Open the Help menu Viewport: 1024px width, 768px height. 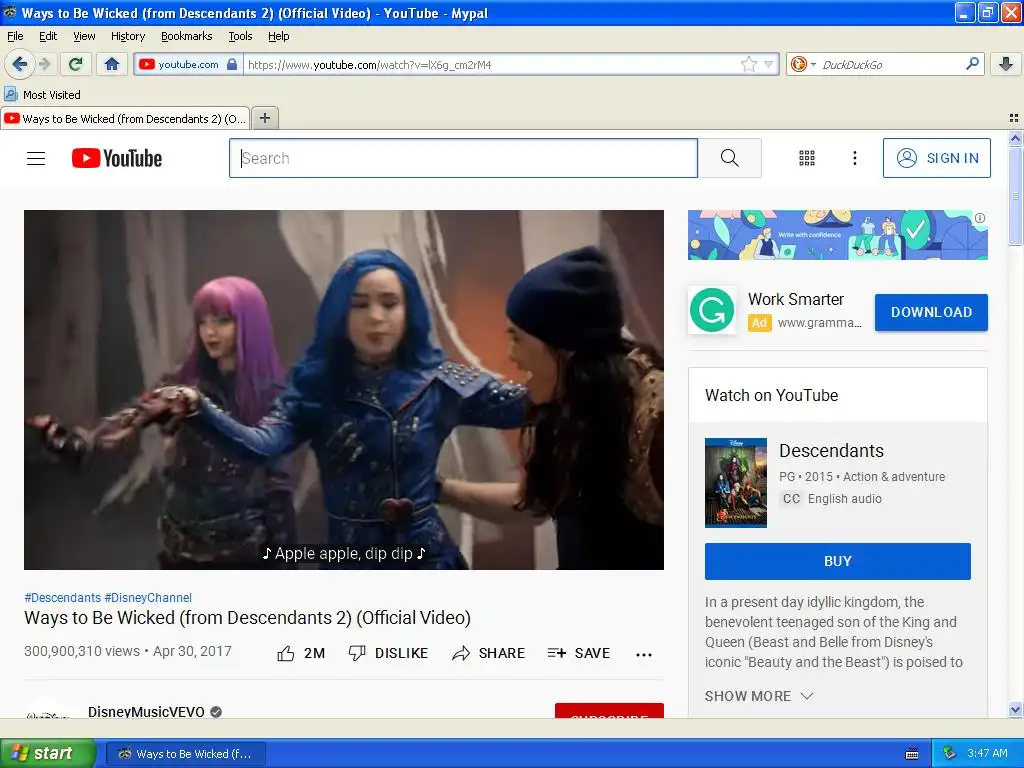[278, 36]
